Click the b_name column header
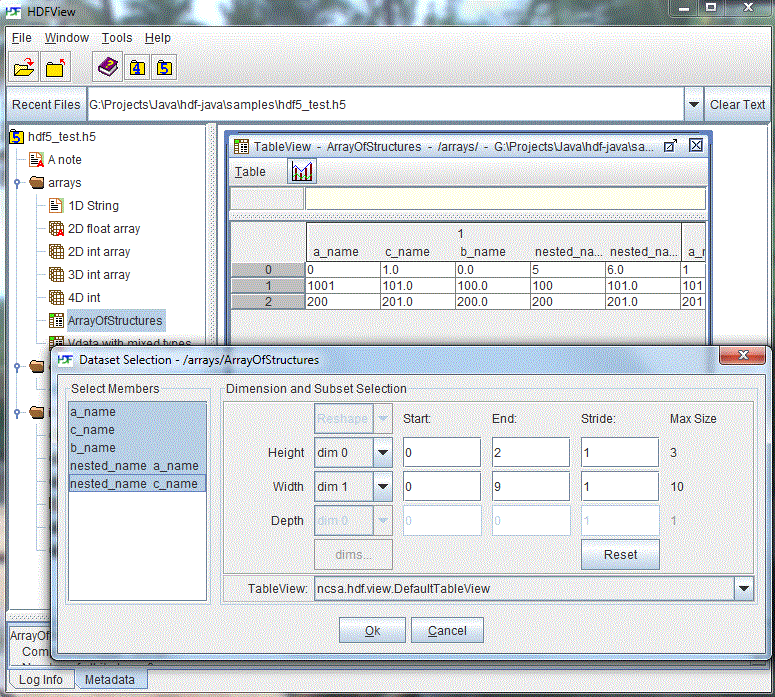This screenshot has height=697, width=775. [483, 252]
